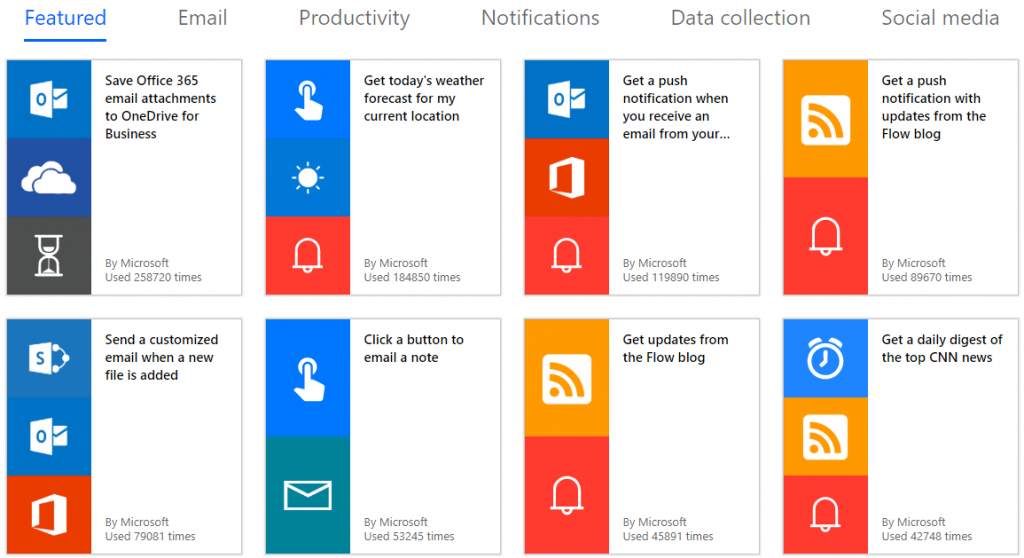Click 'Used 79081 times' text

coord(150,536)
